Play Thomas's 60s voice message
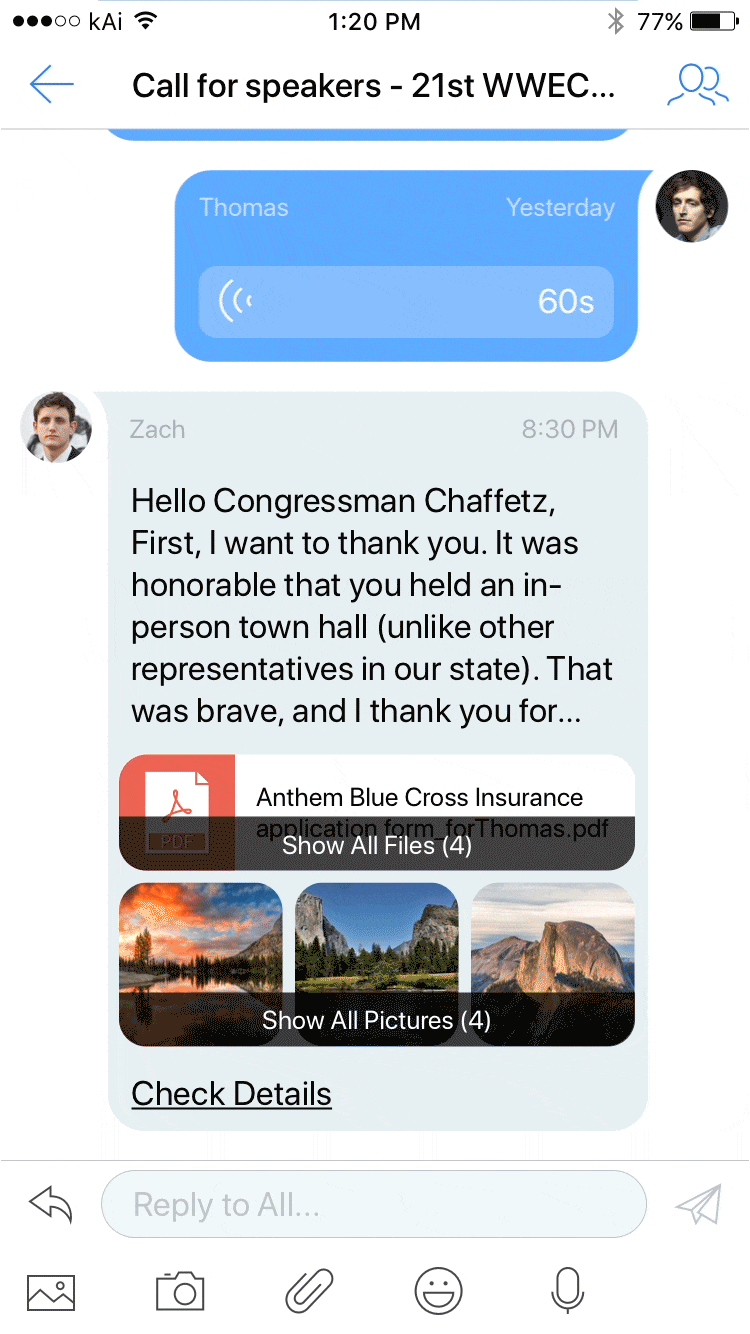 [x=406, y=301]
